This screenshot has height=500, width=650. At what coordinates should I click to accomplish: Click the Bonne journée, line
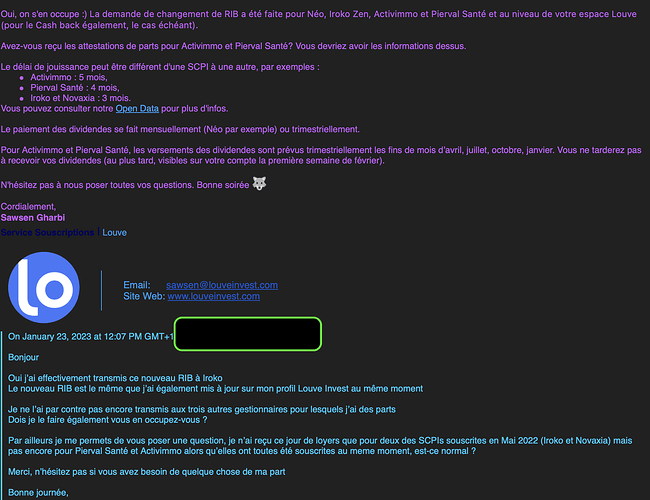point(38,493)
